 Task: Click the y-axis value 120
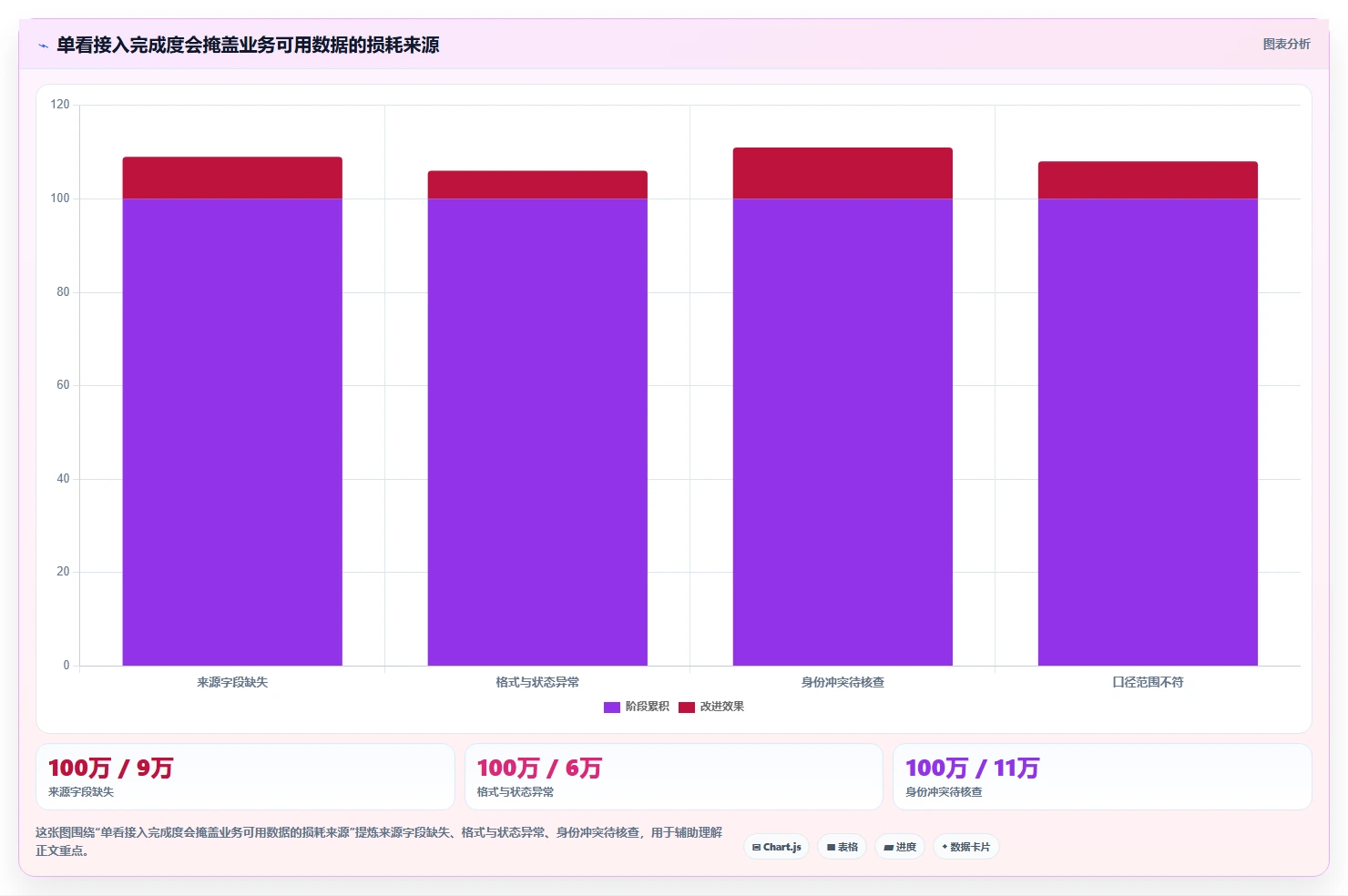click(x=60, y=105)
